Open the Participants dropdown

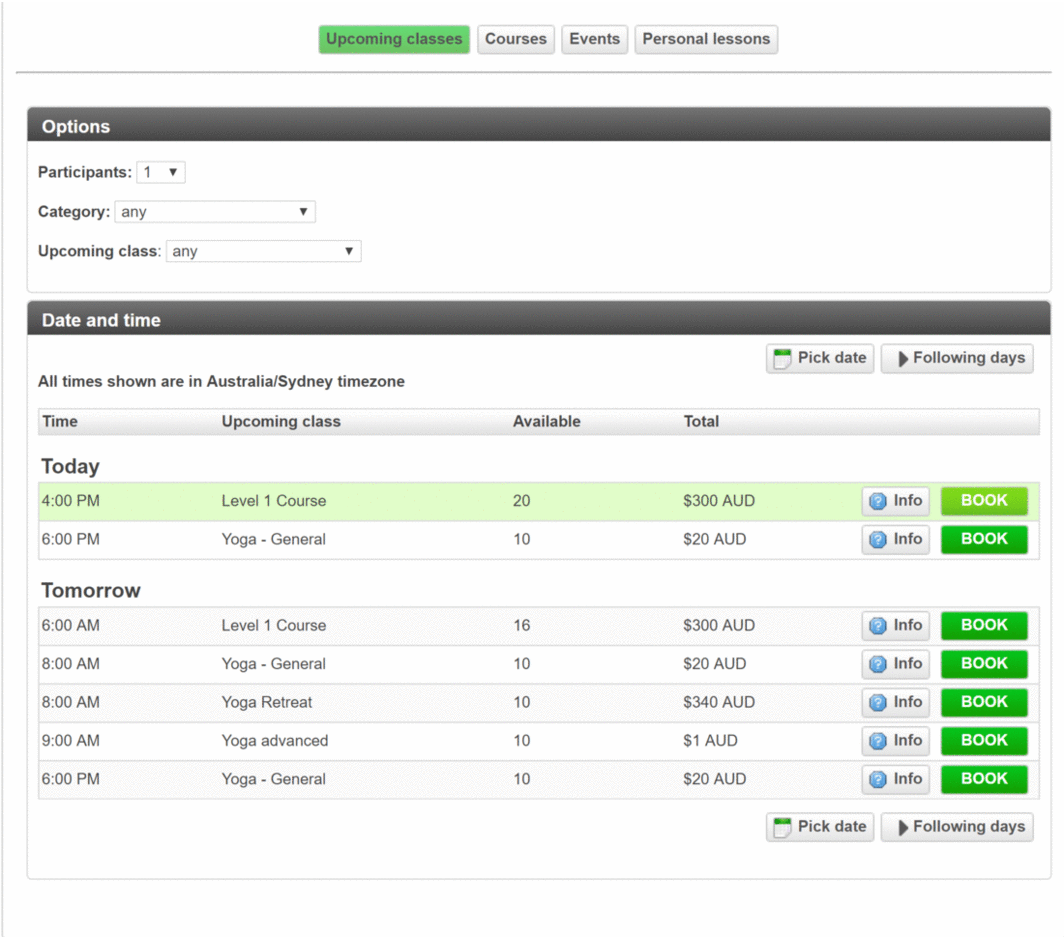pyautogui.click(x=161, y=173)
